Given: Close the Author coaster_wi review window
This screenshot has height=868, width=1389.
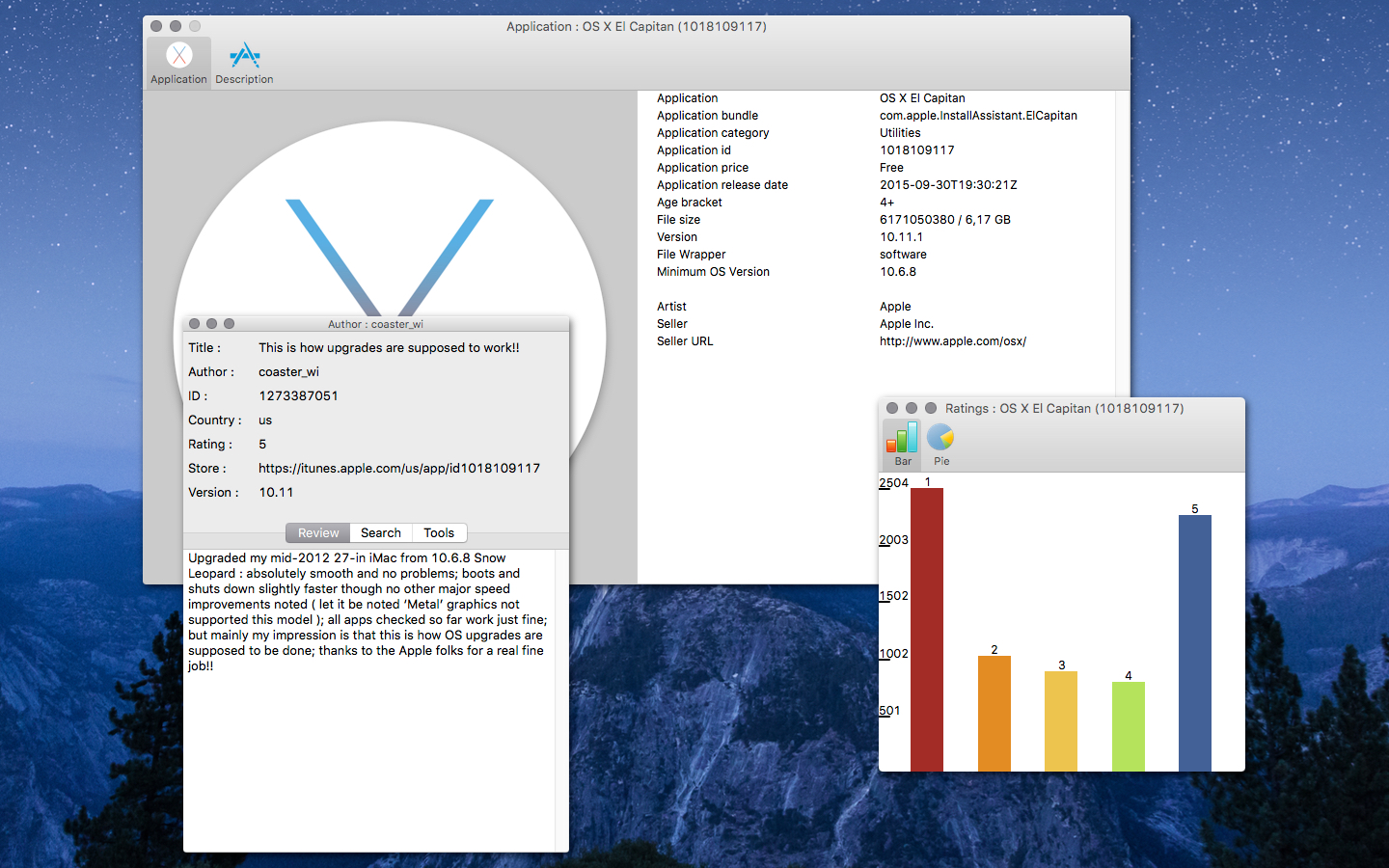Looking at the screenshot, I should 194,324.
